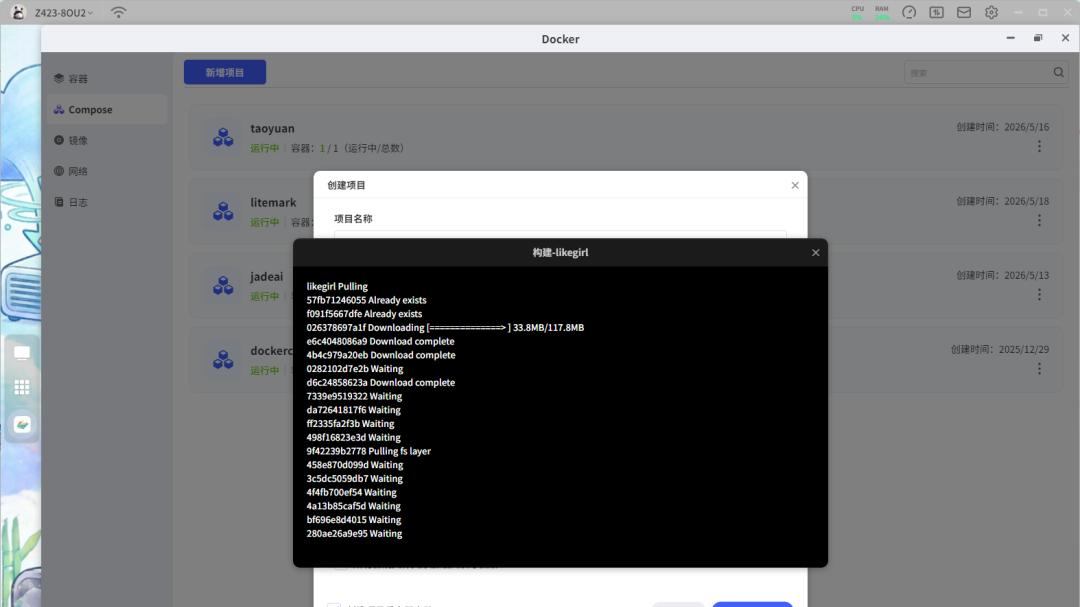Viewport: 1080px width, 607px height.
Task: Click the litemark project cube icon
Action: click(223, 211)
